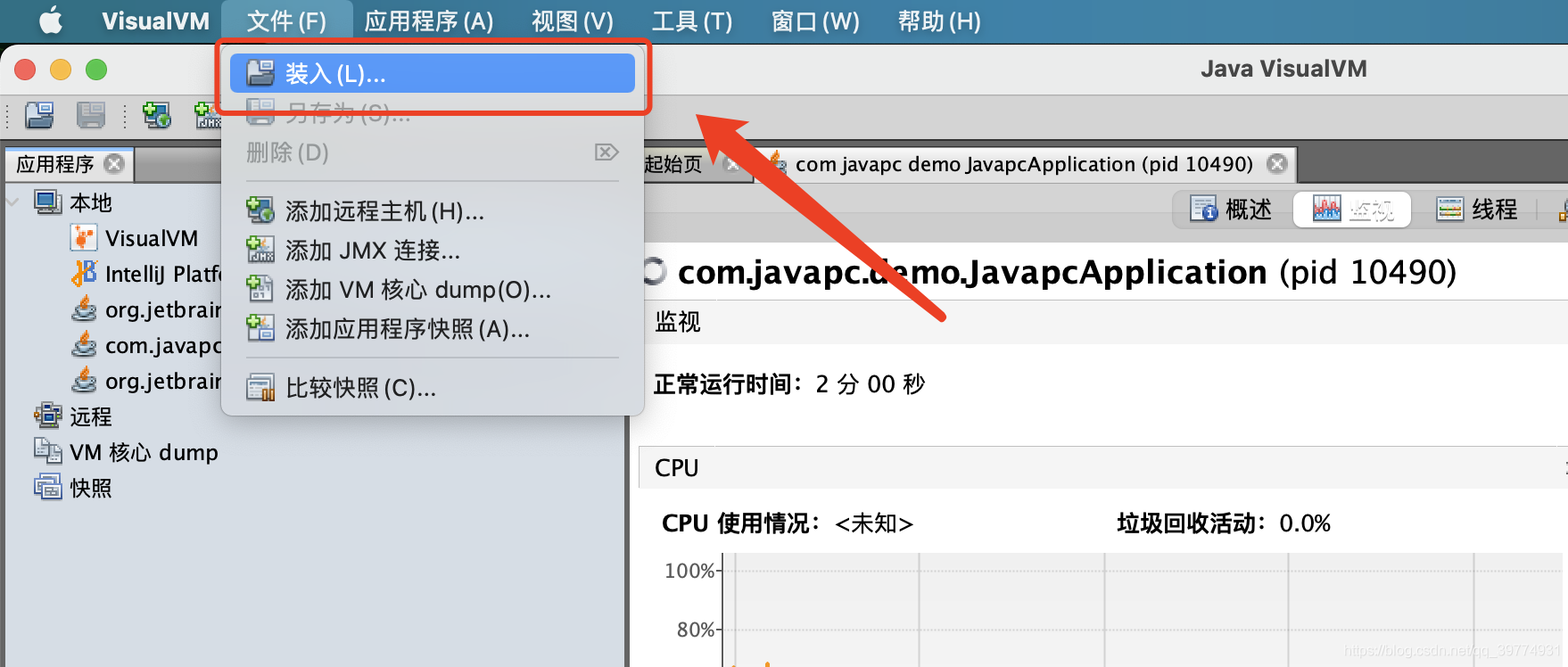The height and width of the screenshot is (667, 1568).
Task: Click the Load toolbar icon
Action: tap(39, 115)
